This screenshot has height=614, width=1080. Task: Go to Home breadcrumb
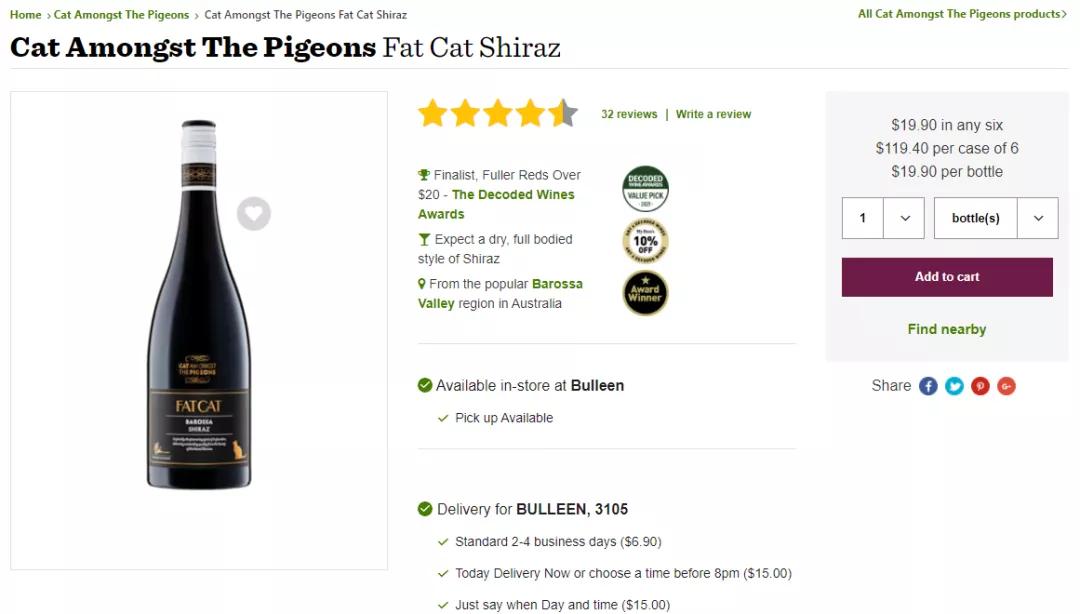(x=25, y=15)
